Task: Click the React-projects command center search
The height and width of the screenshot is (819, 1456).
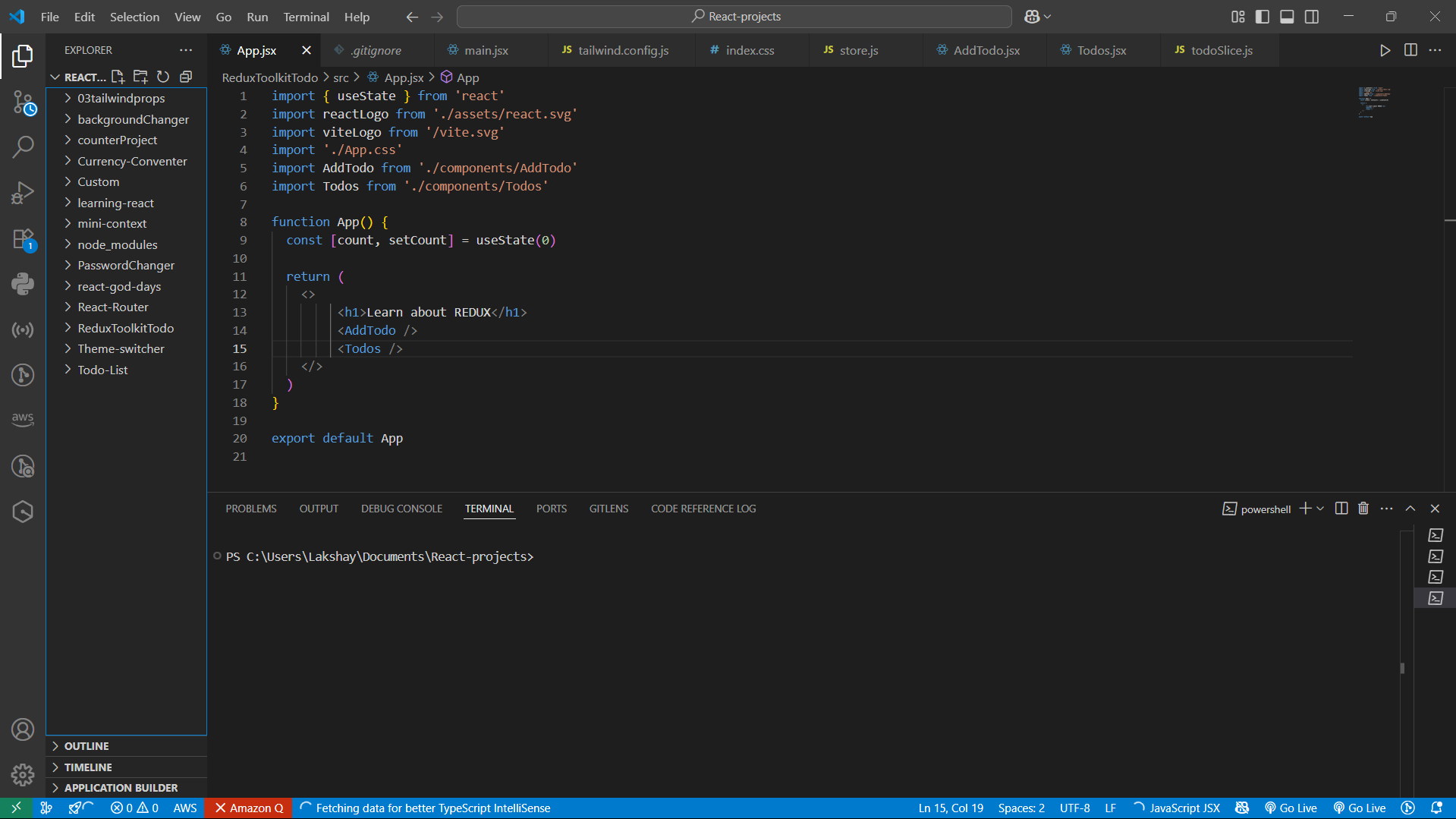Action: (734, 17)
